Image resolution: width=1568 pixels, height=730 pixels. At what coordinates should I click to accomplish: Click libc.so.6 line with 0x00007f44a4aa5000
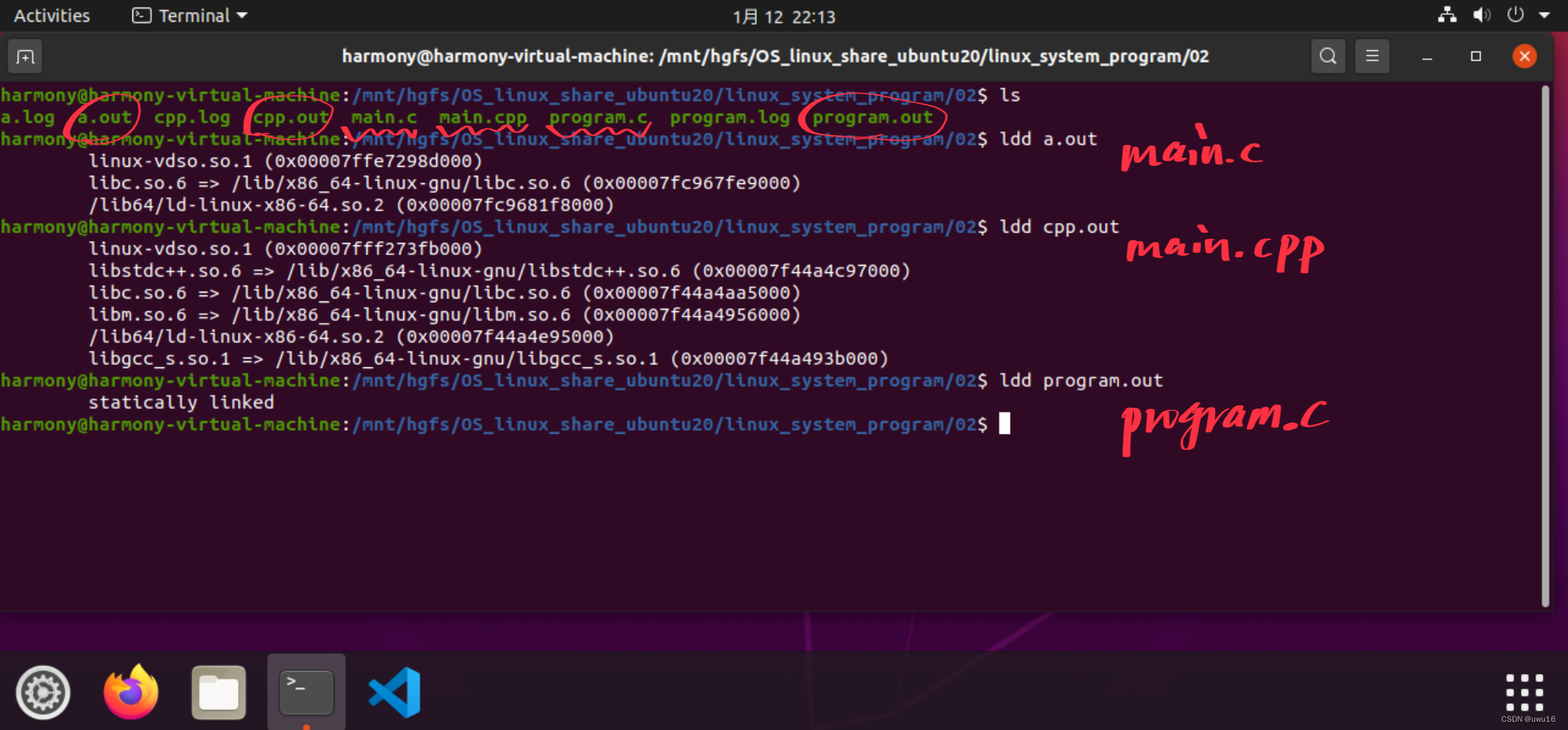pyautogui.click(x=445, y=293)
